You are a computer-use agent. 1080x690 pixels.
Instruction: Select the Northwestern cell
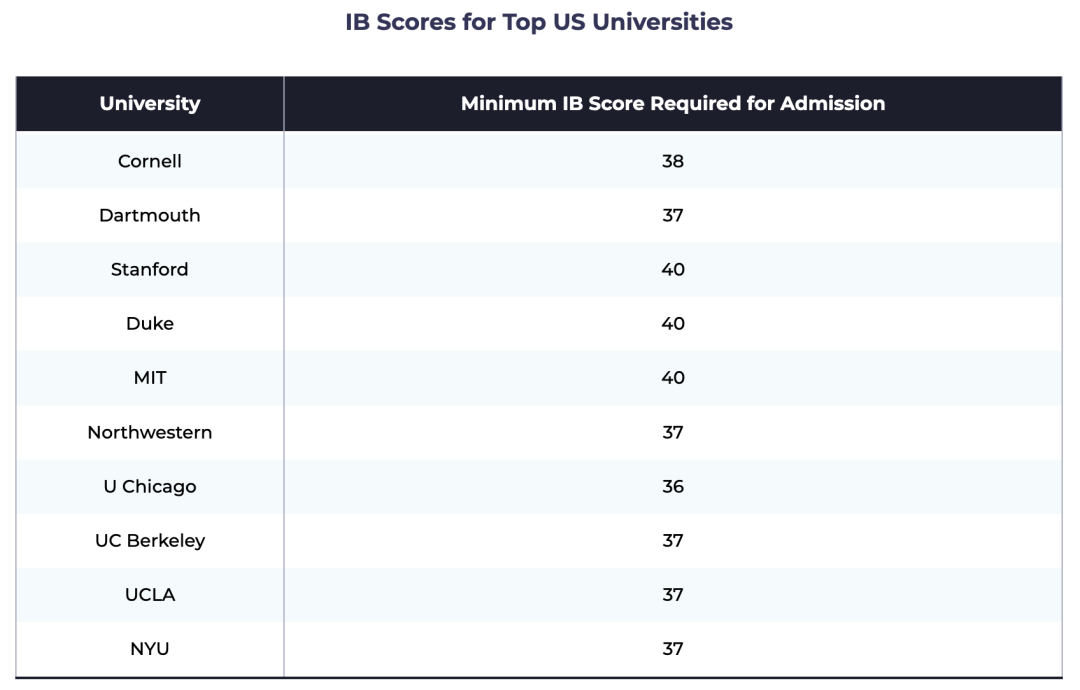click(x=149, y=432)
